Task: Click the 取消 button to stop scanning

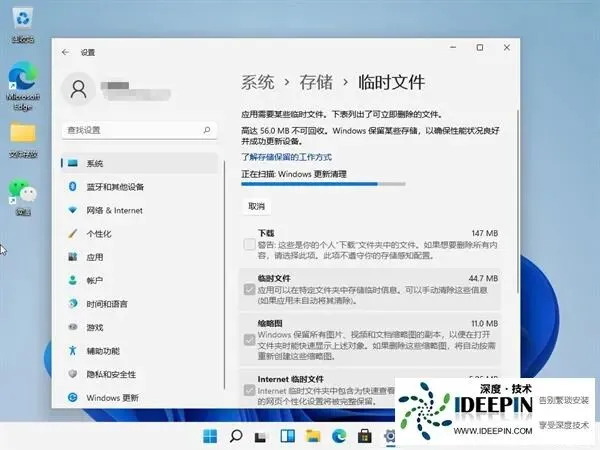Action: pos(256,206)
